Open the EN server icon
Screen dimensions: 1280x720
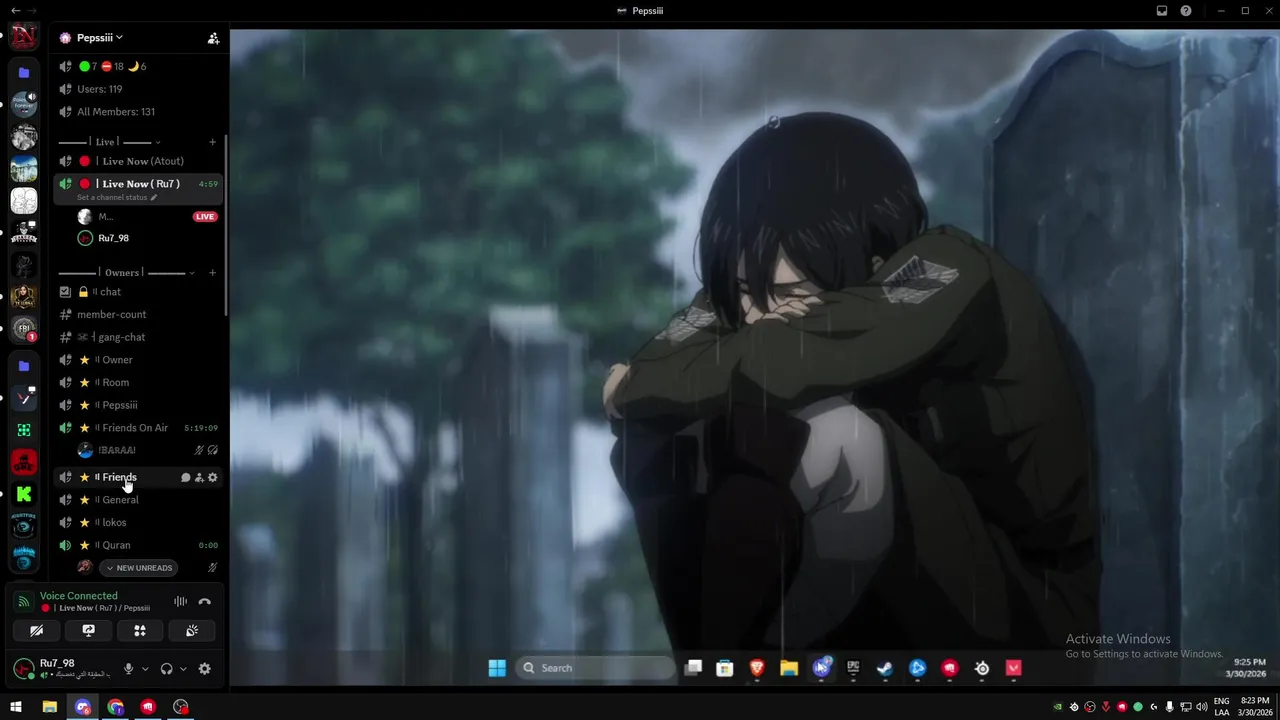[24, 37]
